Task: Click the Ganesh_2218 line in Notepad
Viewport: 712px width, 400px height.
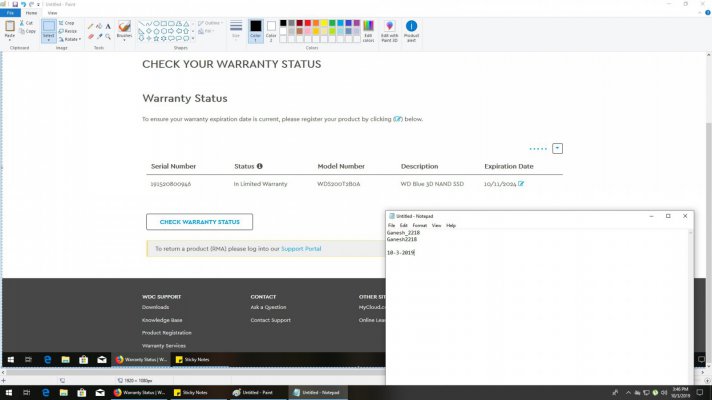Action: pyautogui.click(x=403, y=233)
